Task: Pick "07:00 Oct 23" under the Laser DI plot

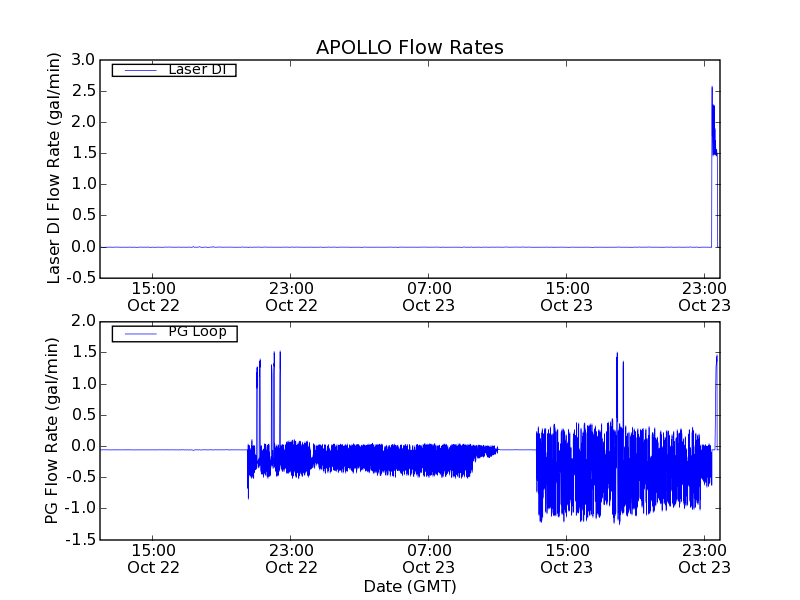Action: 429,297
